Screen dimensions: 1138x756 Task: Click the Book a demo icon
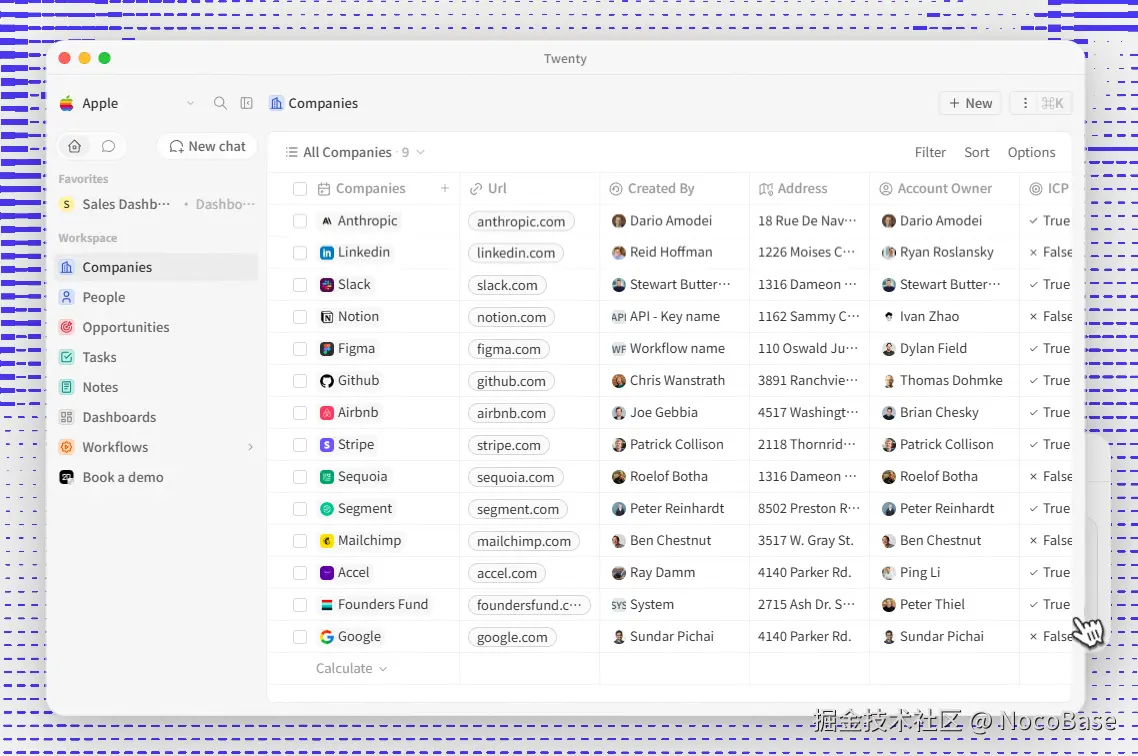[67, 477]
